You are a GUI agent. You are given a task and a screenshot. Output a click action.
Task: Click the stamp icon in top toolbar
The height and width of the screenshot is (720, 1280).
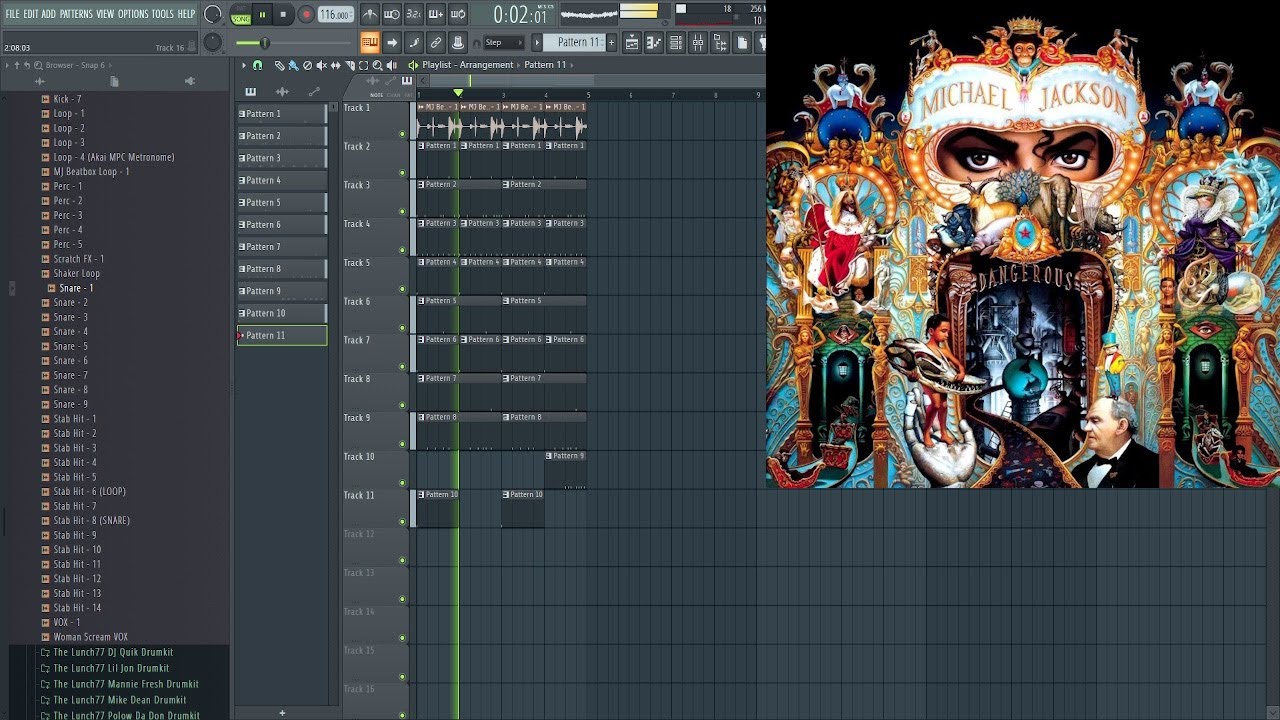(x=458, y=42)
